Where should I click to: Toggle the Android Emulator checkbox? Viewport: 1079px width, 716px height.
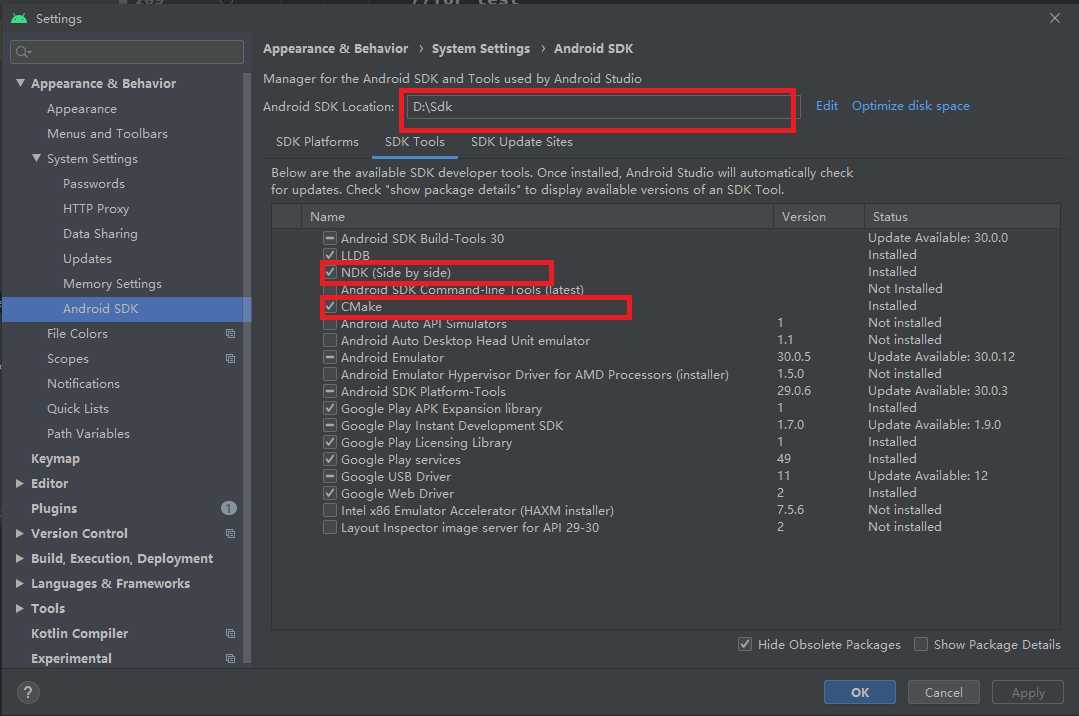click(x=330, y=357)
